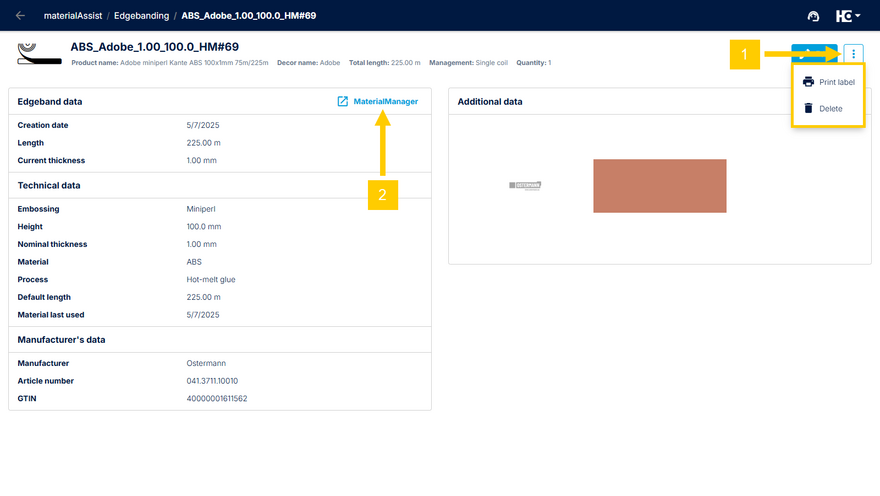Screen dimensions: 880x496
Task: Click the Material value ABS
Action: 194,262
